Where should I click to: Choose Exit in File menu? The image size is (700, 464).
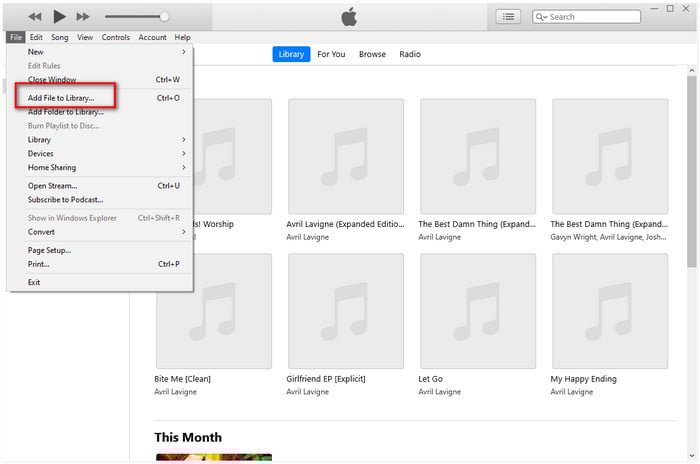100,282
